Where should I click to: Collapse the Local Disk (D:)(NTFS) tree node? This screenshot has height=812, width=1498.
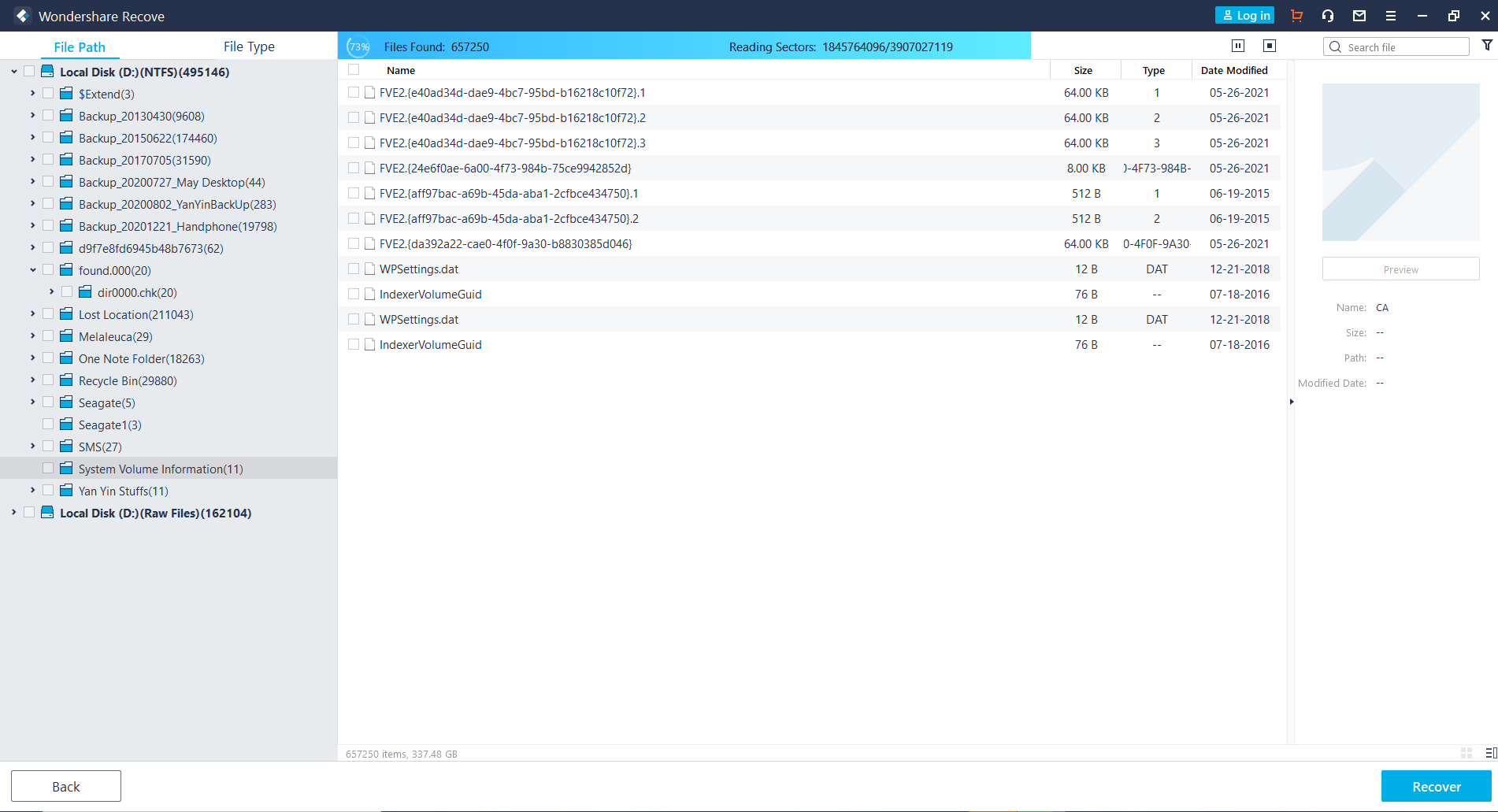coord(13,71)
